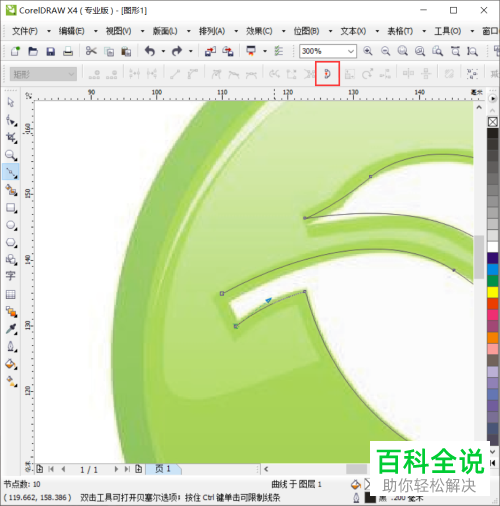This screenshot has width=500, height=506.
Task: Pick the green palette swatch
Action: [493, 280]
